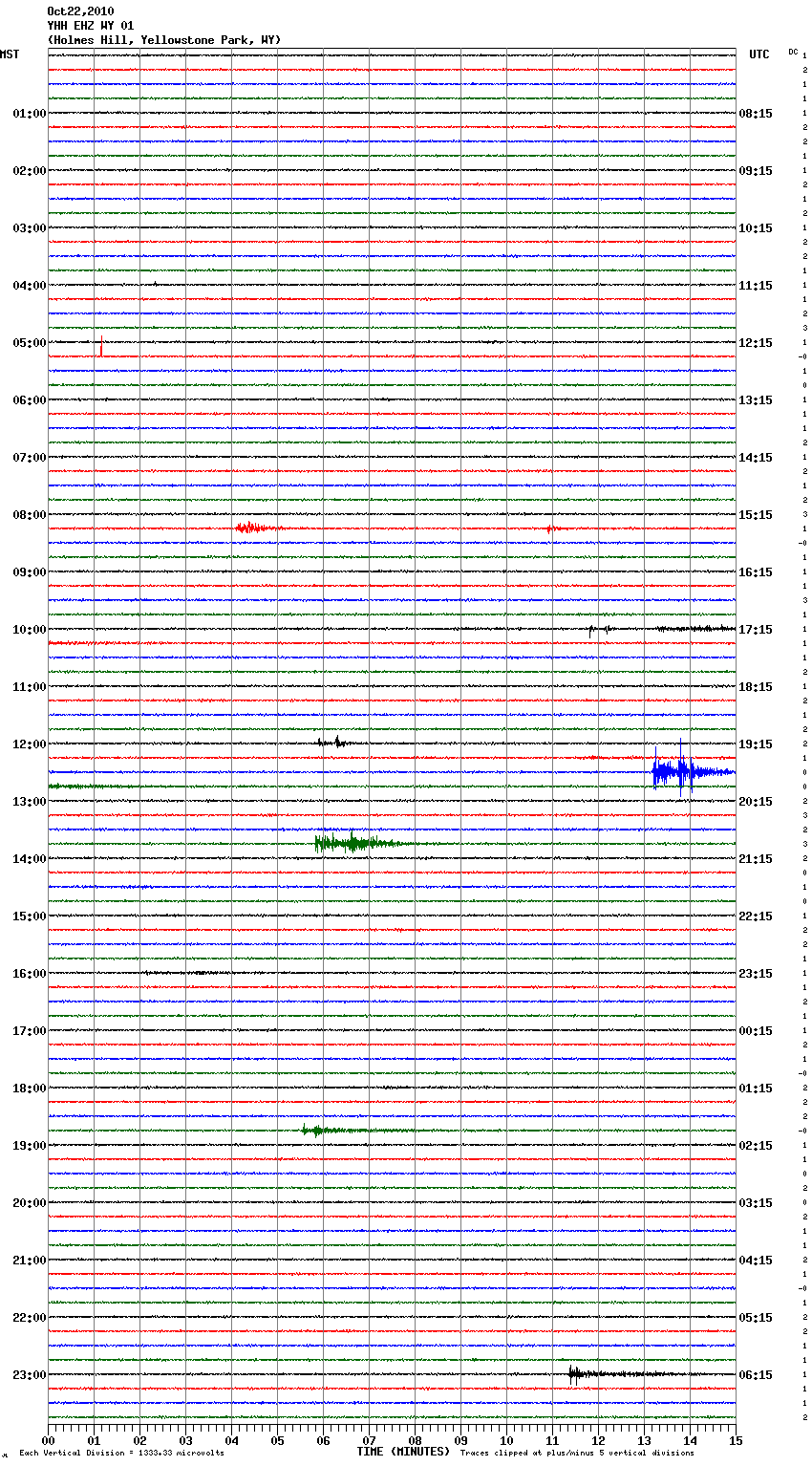Click the black spike near minute 12 on 10:00 trace
The width and height of the screenshot is (812, 1466).
pyautogui.click(x=591, y=631)
